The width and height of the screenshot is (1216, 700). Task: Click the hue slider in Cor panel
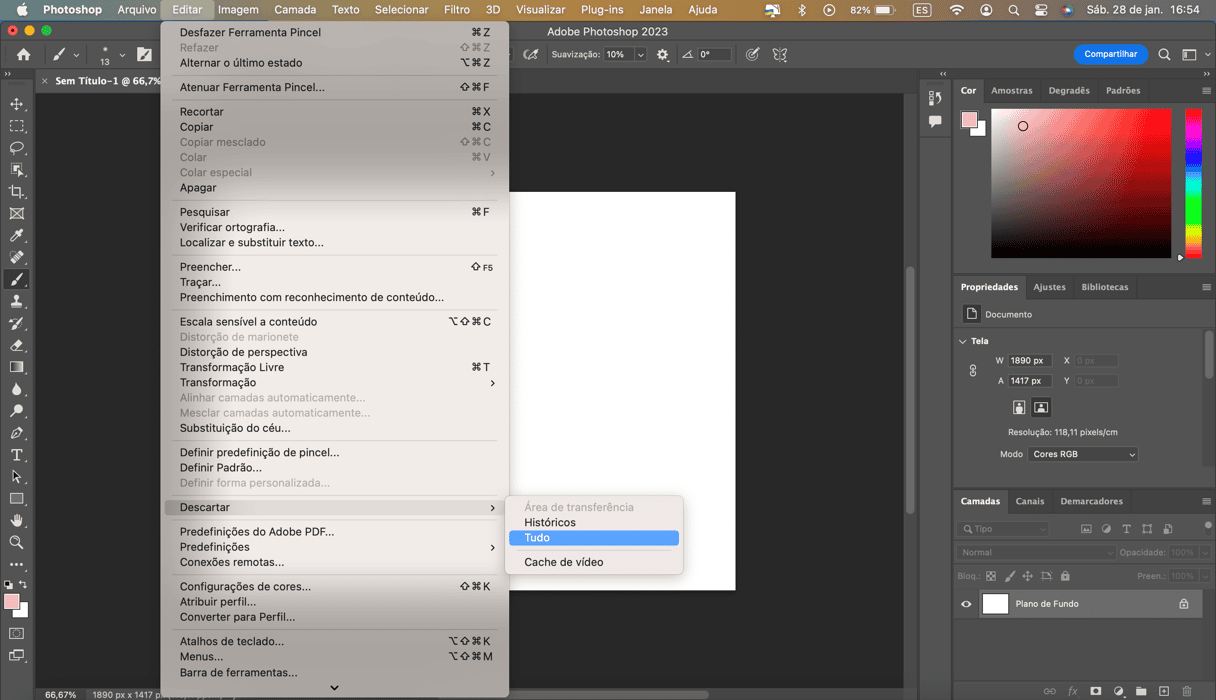[x=1193, y=183]
